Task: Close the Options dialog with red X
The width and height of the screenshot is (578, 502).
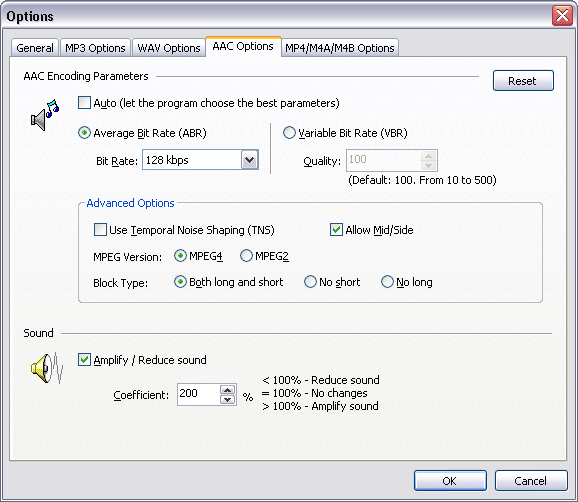Action: [562, 15]
